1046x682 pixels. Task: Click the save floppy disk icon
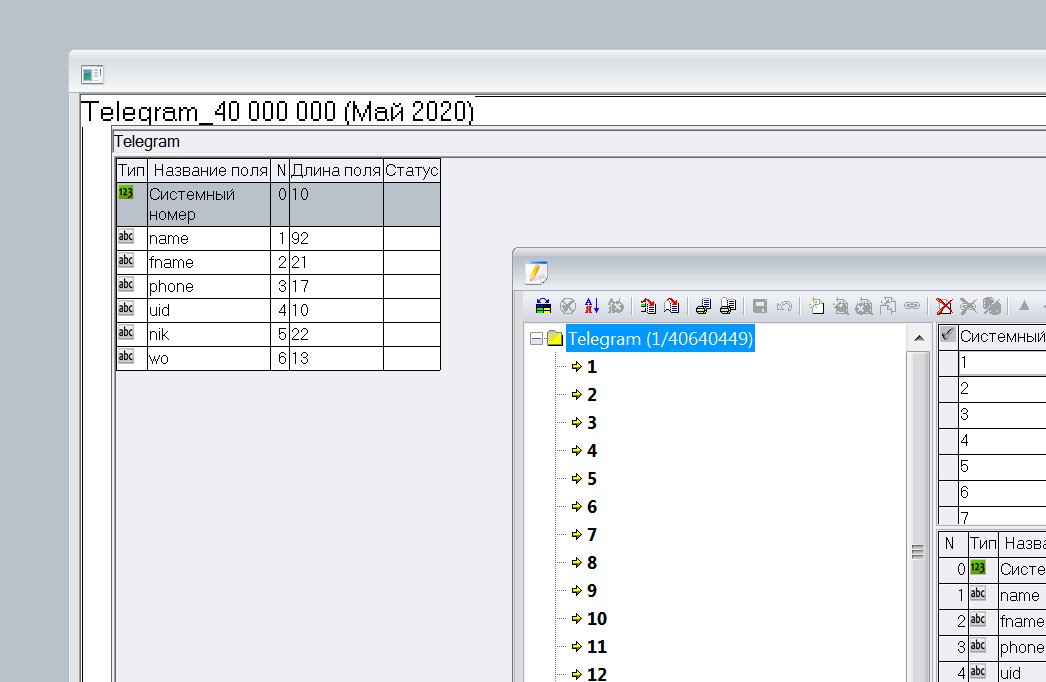click(x=759, y=306)
